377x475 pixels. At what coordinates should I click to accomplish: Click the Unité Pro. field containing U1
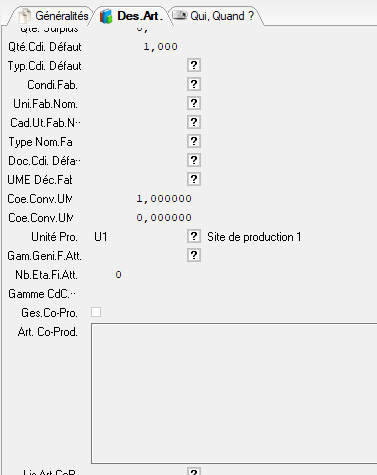[138, 237]
